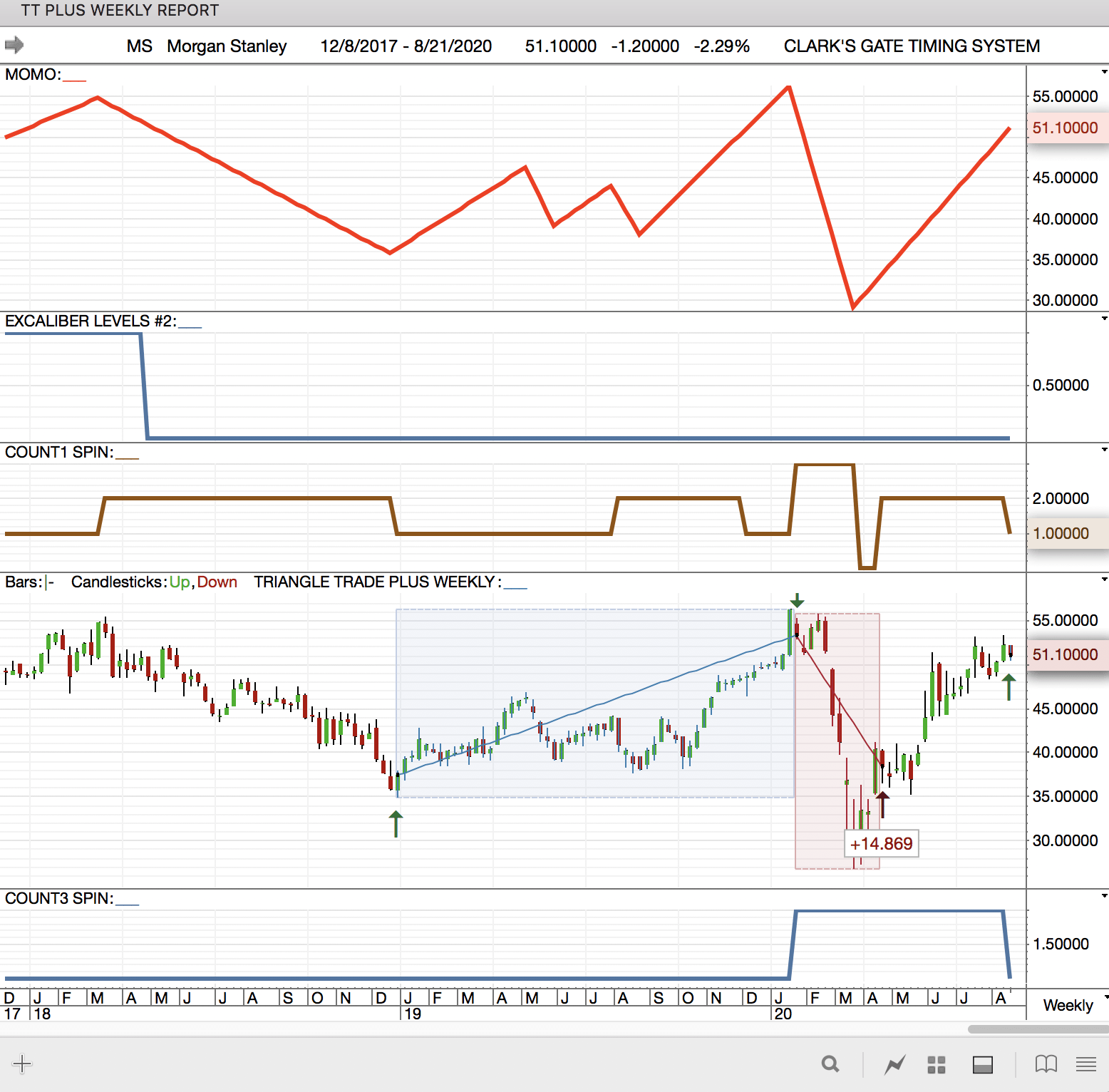Expand the price pane options arrow
The image size is (1109, 1092).
point(1104,579)
